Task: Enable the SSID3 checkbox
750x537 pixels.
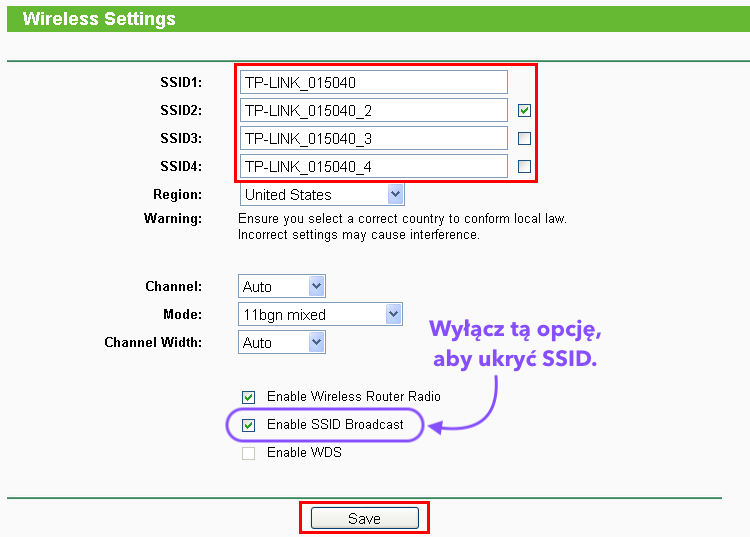Action: pyautogui.click(x=524, y=138)
